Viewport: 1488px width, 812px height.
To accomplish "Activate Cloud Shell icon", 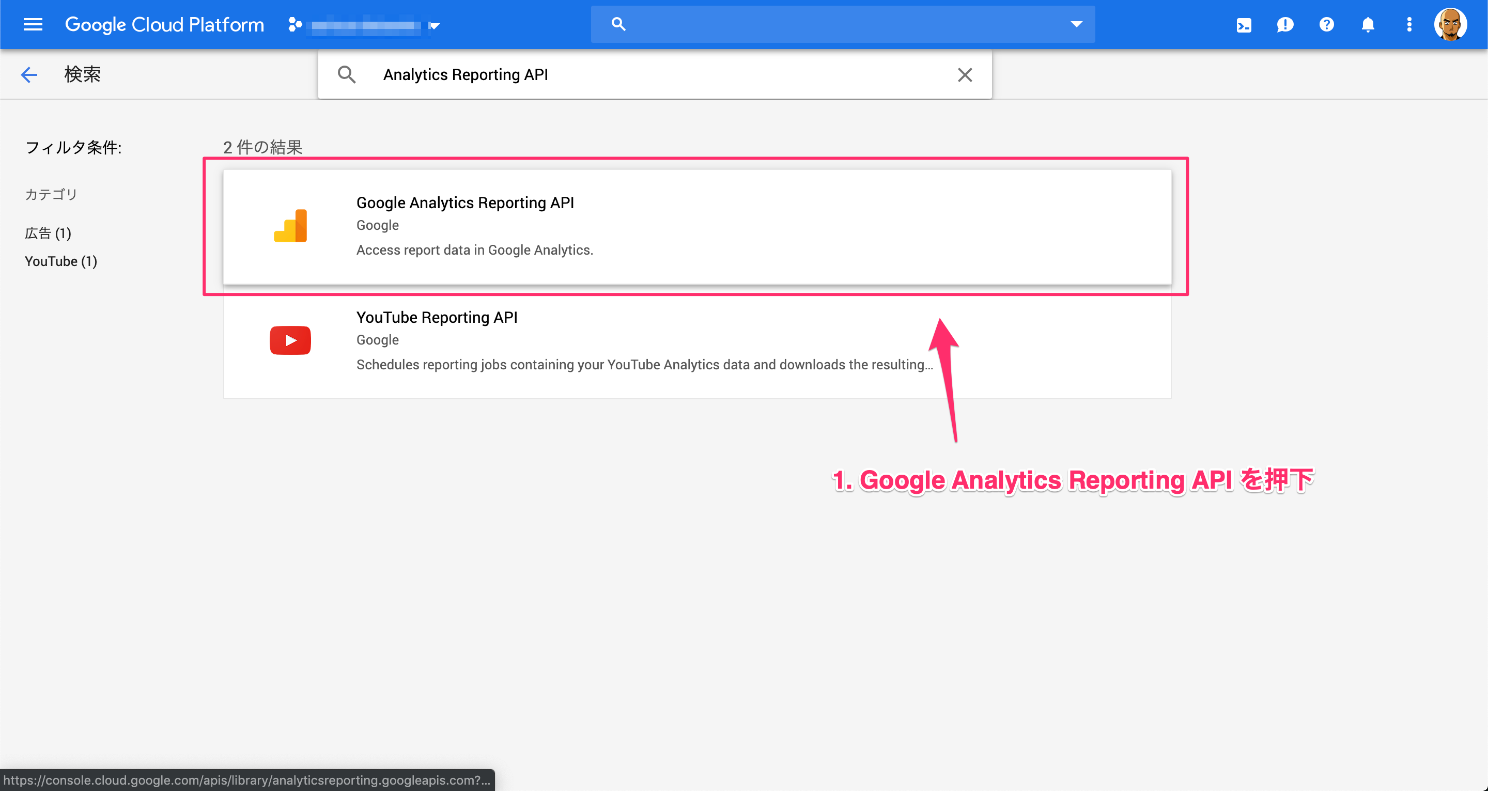I will pyautogui.click(x=1244, y=25).
